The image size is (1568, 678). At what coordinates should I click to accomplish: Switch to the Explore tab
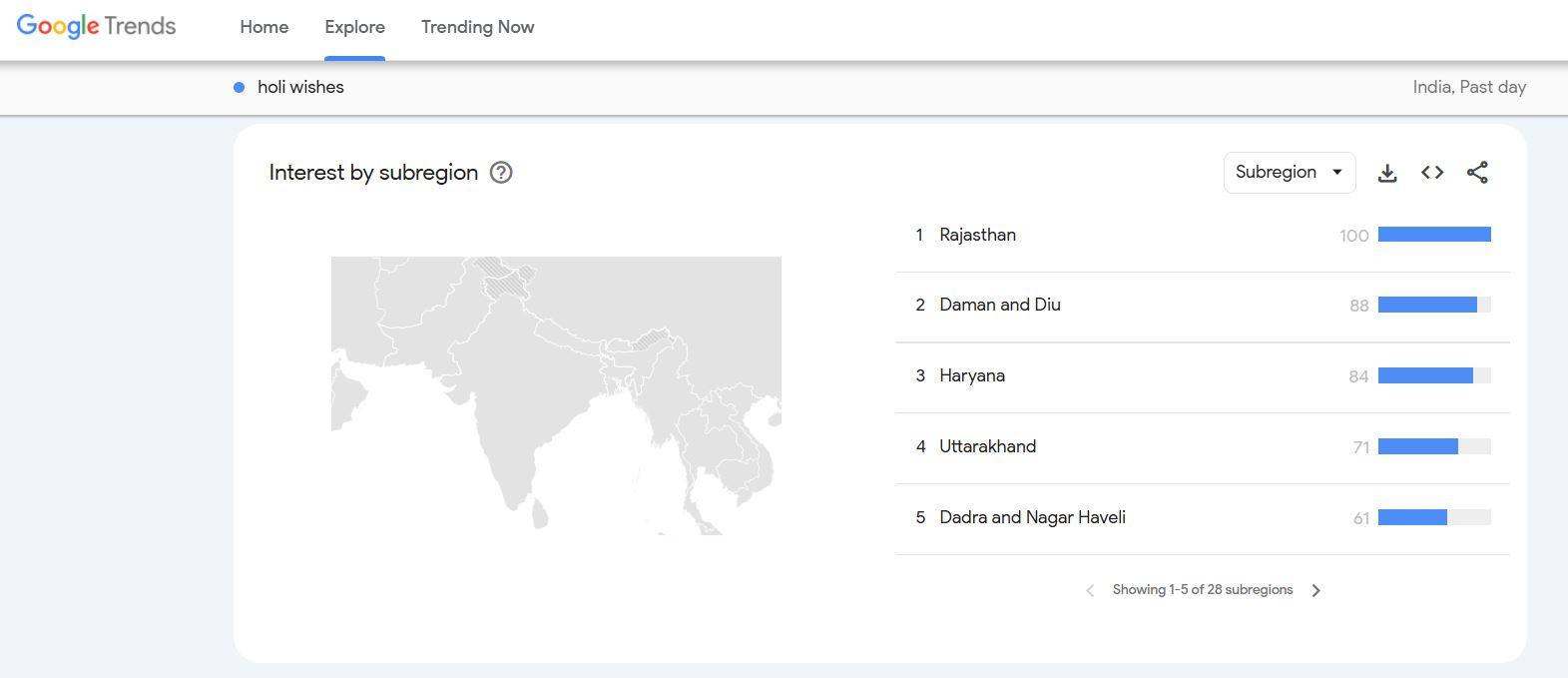[x=354, y=27]
